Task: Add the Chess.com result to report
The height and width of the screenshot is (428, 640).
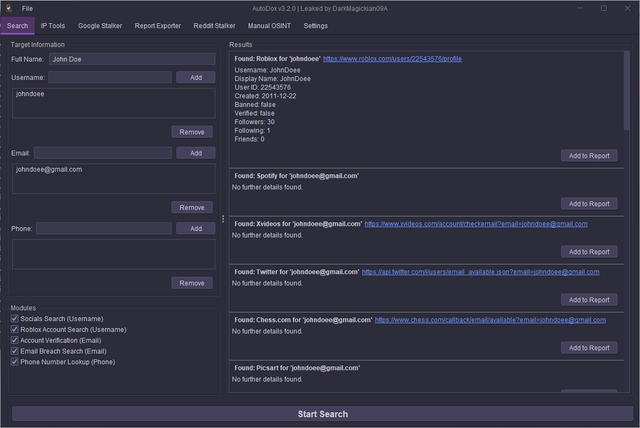Action: (589, 348)
